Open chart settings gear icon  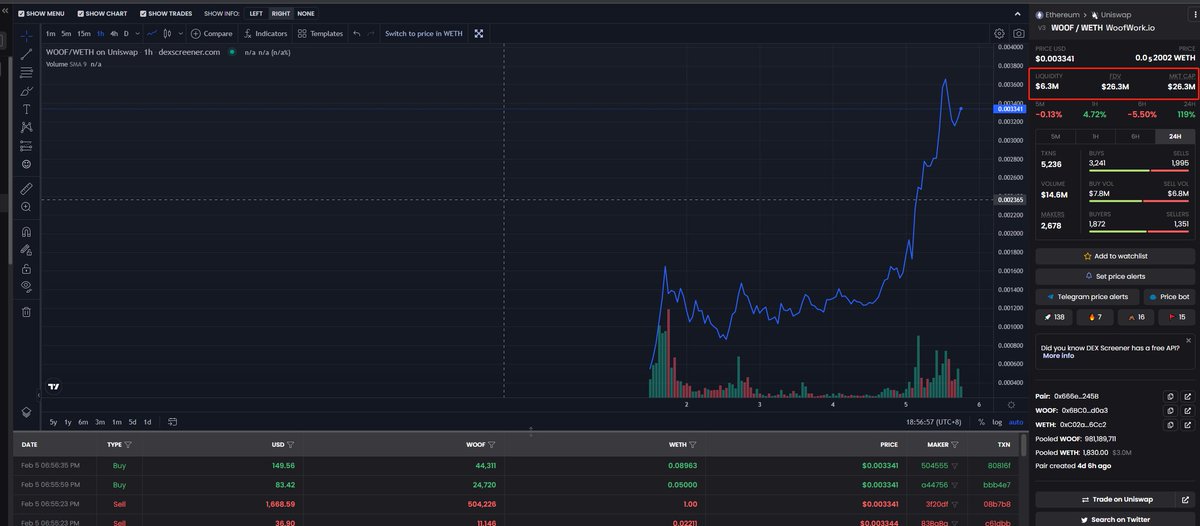click(999, 33)
